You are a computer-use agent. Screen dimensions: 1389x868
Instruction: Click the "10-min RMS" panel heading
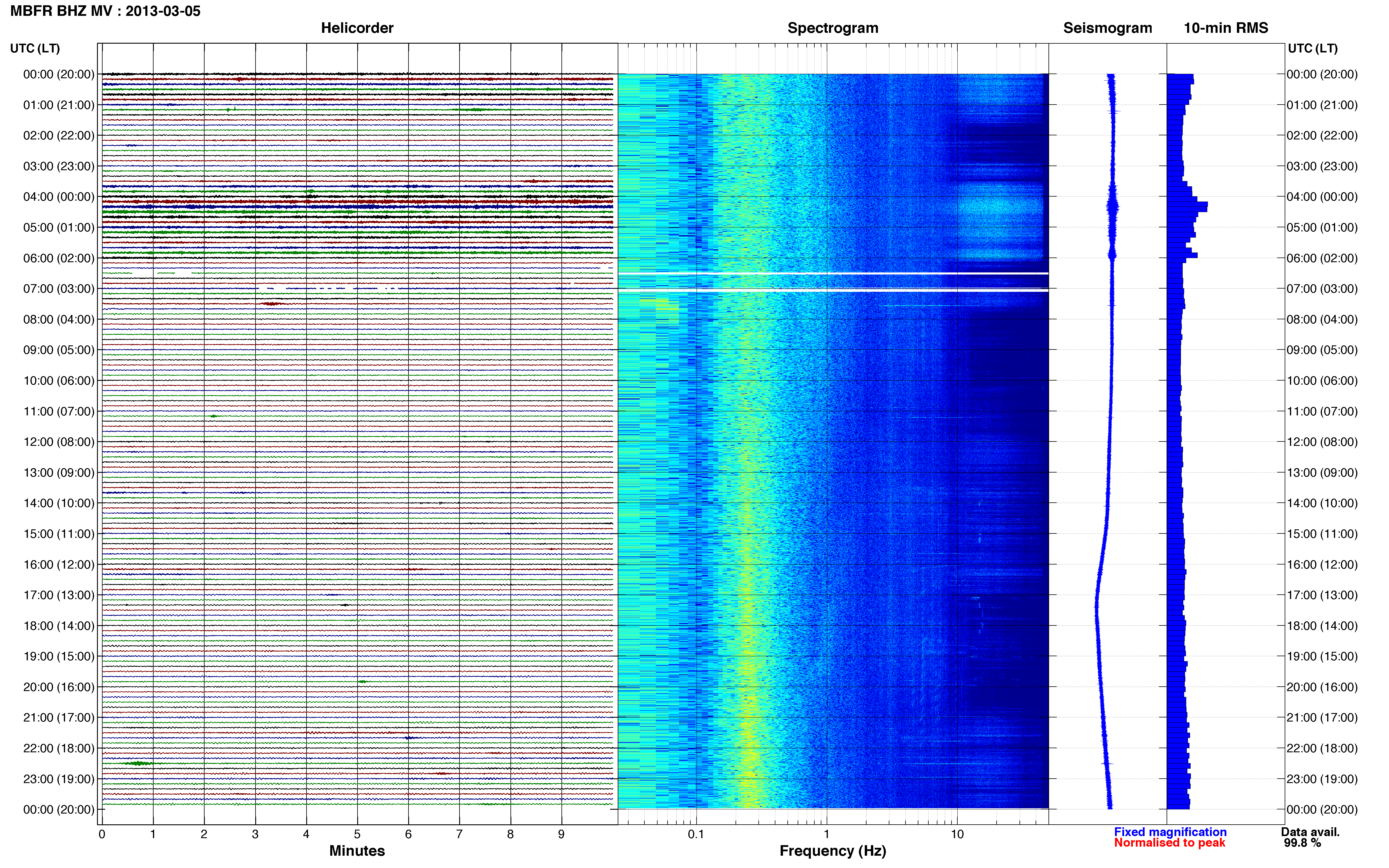(1226, 28)
